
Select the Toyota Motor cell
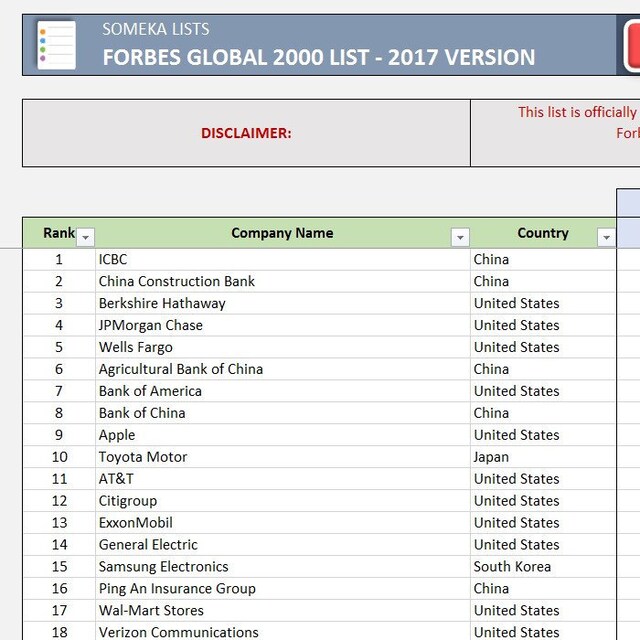282,457
